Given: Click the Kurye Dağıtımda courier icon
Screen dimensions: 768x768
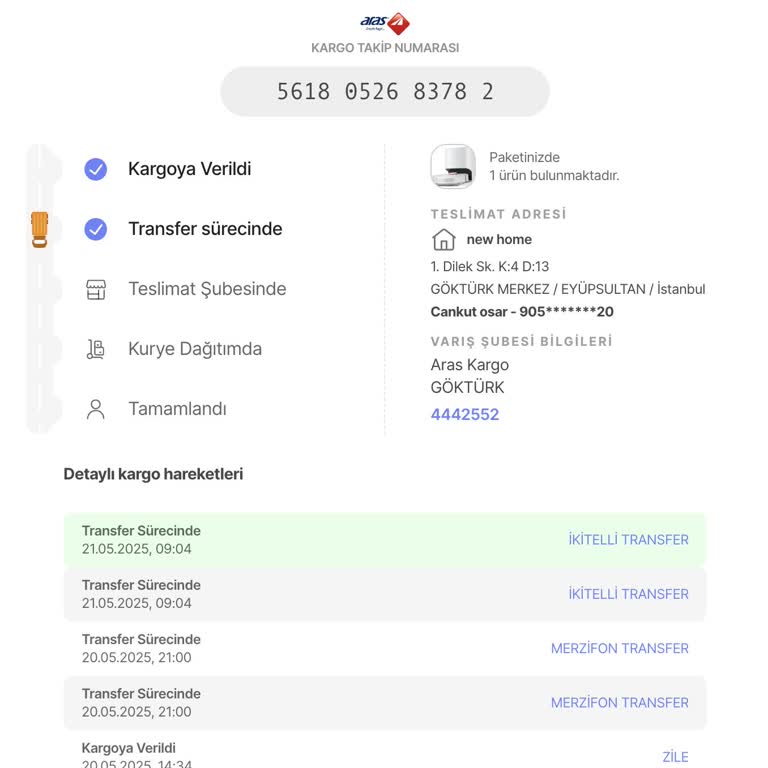Looking at the screenshot, I should click(x=96, y=349).
